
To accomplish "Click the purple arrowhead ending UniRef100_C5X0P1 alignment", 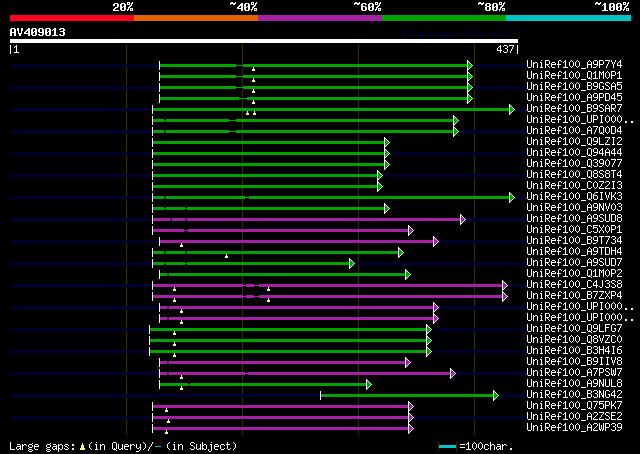I will [x=411, y=231].
